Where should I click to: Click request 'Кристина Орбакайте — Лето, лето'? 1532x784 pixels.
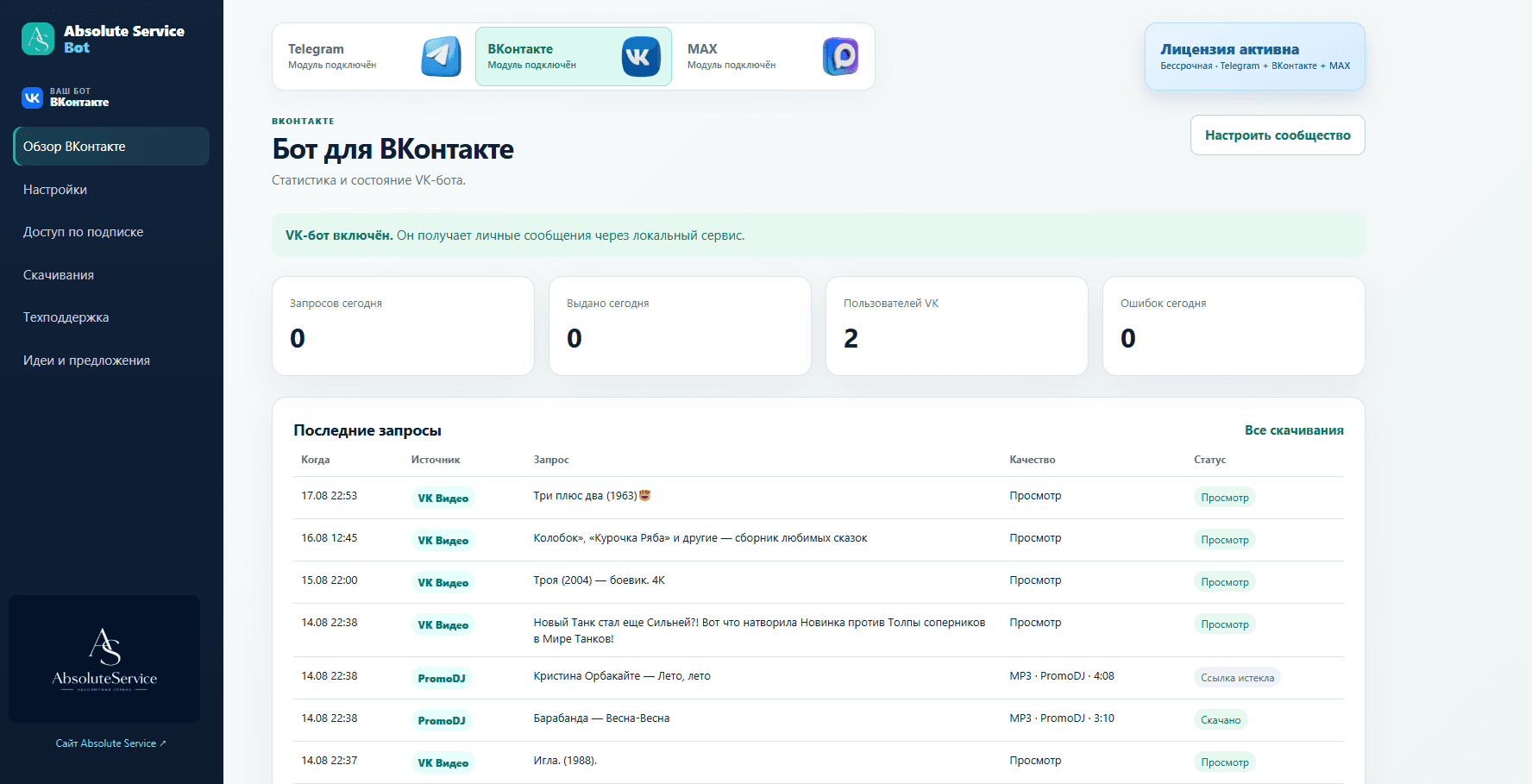622,676
